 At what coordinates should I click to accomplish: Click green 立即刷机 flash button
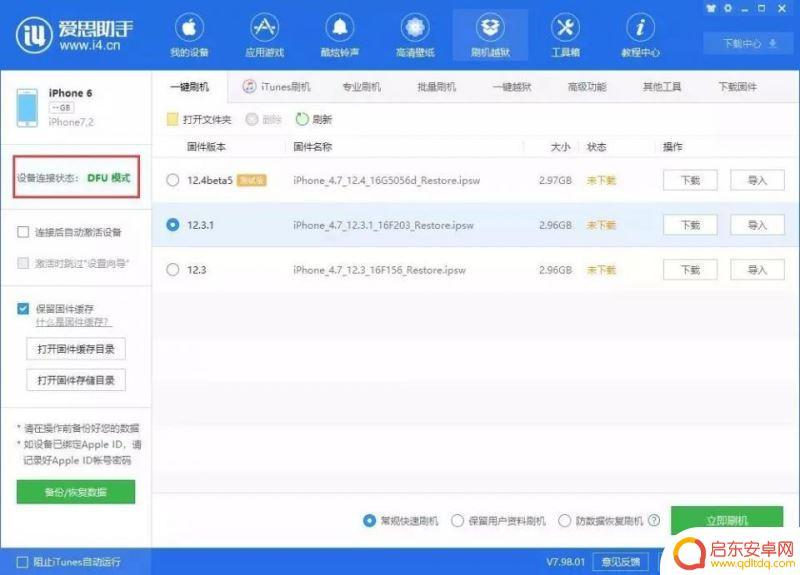pyautogui.click(x=727, y=520)
